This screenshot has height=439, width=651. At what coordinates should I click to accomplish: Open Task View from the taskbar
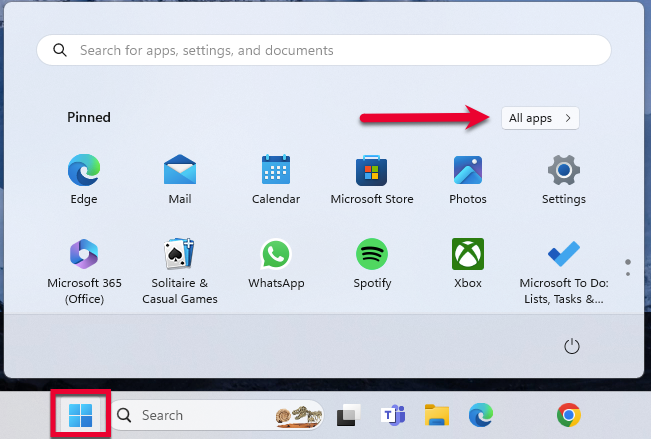[x=348, y=415]
